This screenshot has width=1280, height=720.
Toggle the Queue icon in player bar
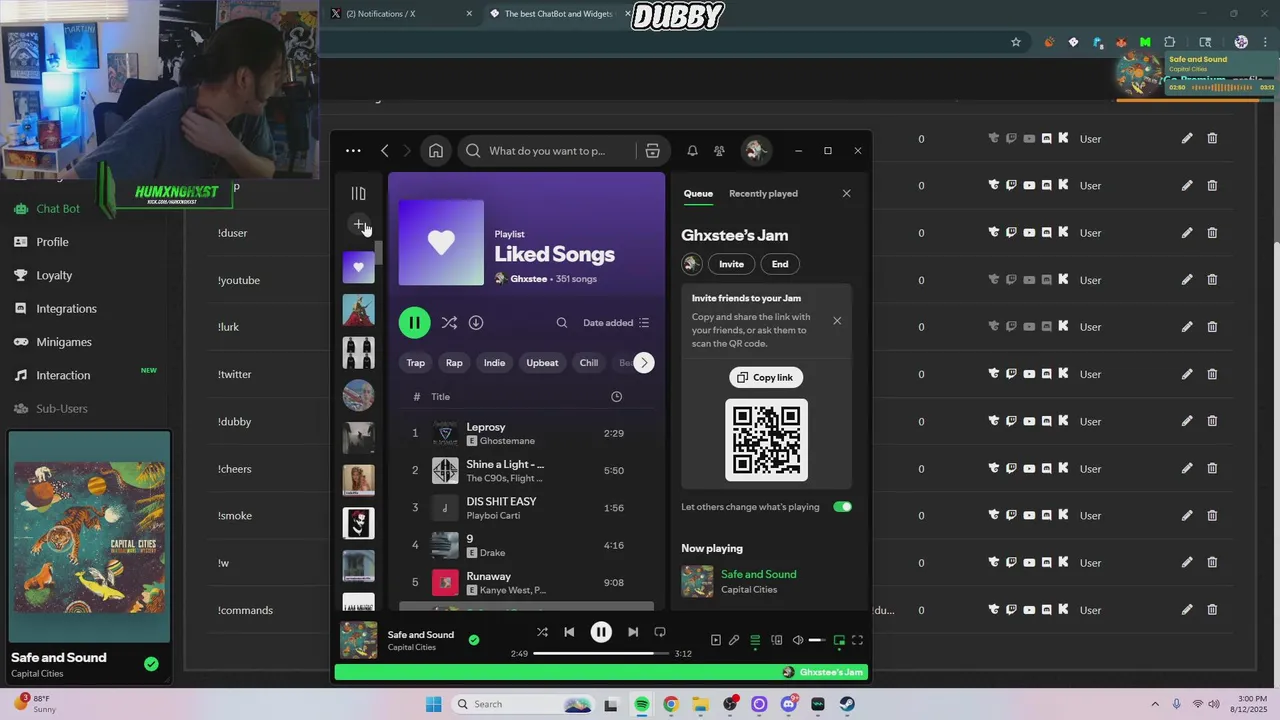[x=755, y=640]
